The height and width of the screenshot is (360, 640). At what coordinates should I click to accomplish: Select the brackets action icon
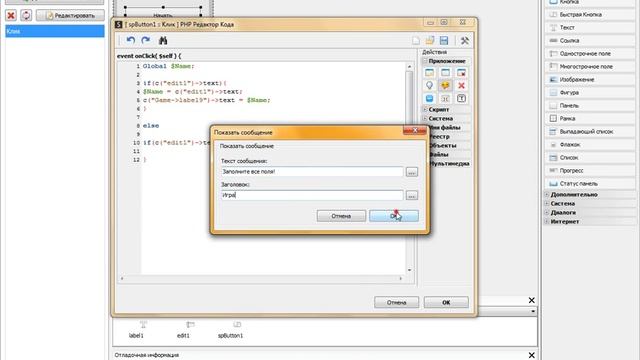(x=445, y=98)
